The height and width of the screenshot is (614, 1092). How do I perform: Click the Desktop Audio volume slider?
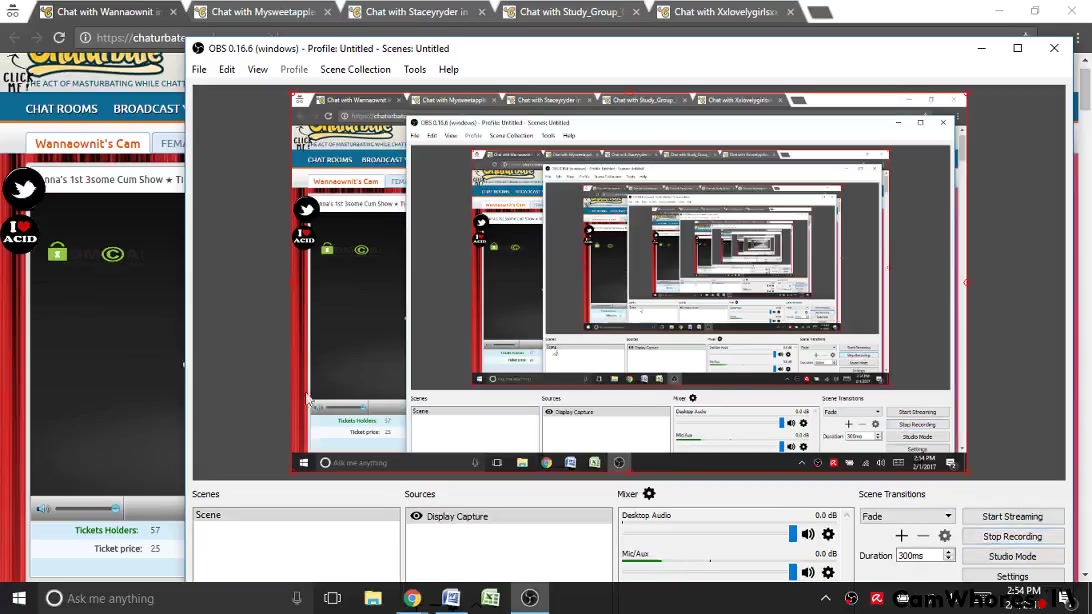pyautogui.click(x=793, y=534)
